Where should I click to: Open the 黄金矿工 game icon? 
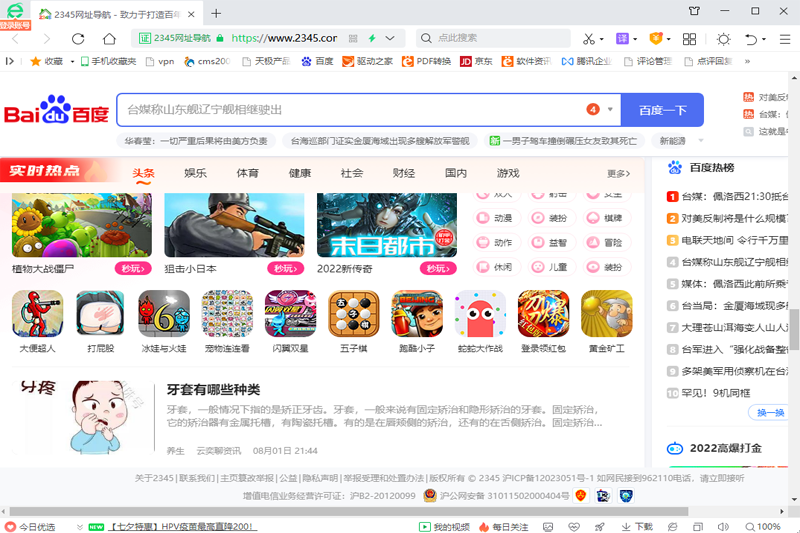pos(607,314)
